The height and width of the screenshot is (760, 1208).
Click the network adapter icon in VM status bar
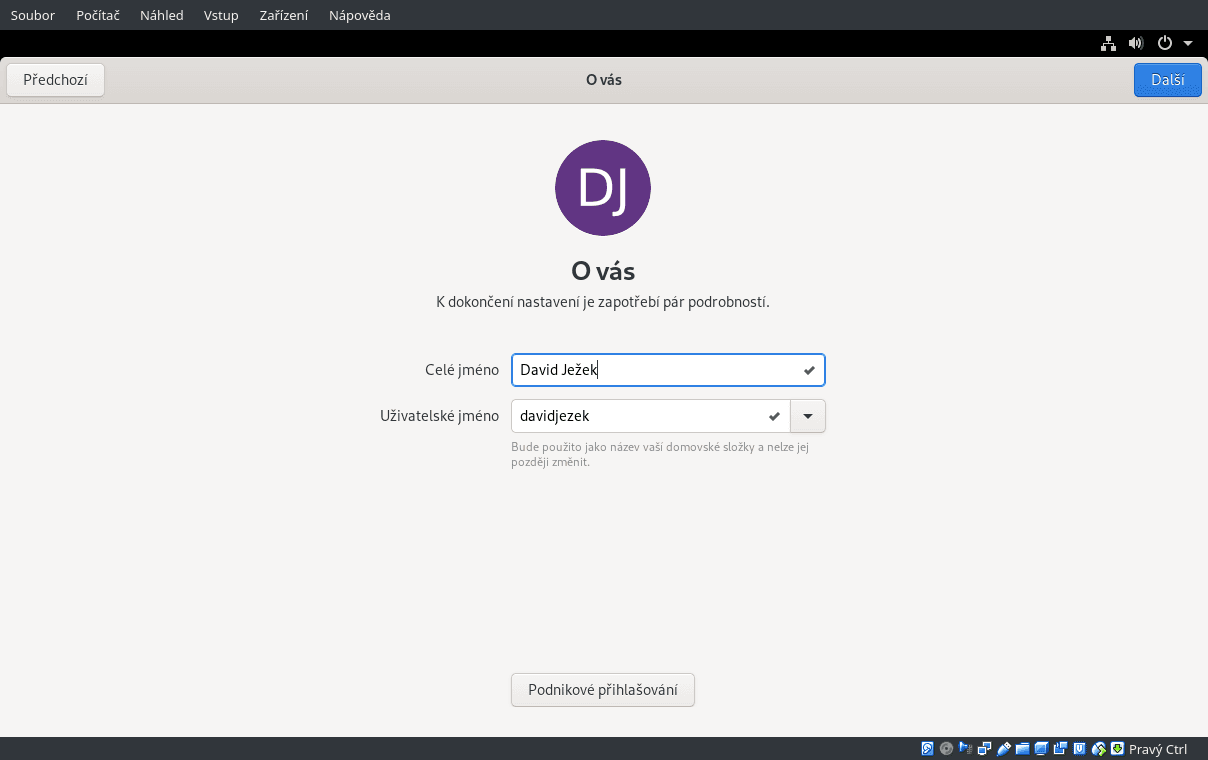pos(984,748)
